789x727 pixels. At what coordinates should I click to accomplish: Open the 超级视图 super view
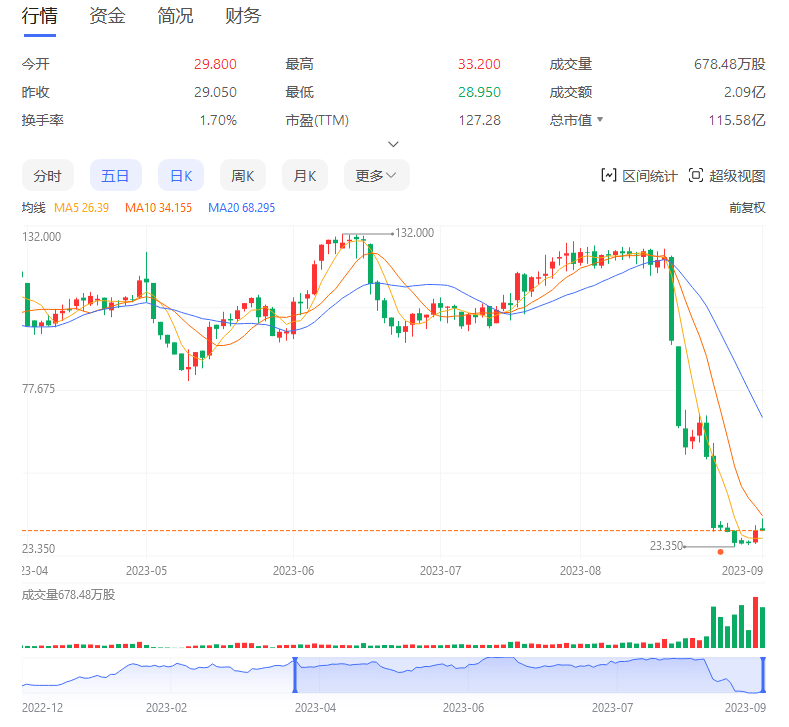[x=726, y=176]
